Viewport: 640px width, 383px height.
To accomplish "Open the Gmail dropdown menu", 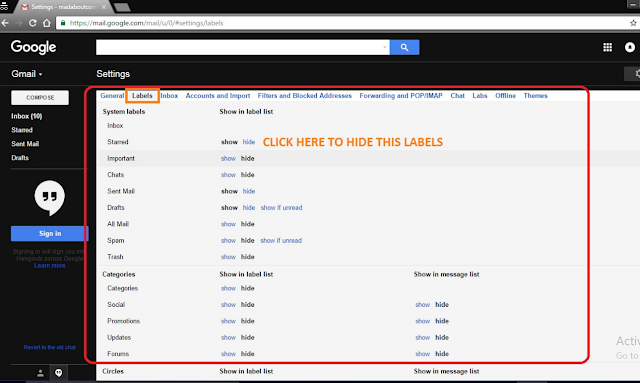I will [27, 74].
